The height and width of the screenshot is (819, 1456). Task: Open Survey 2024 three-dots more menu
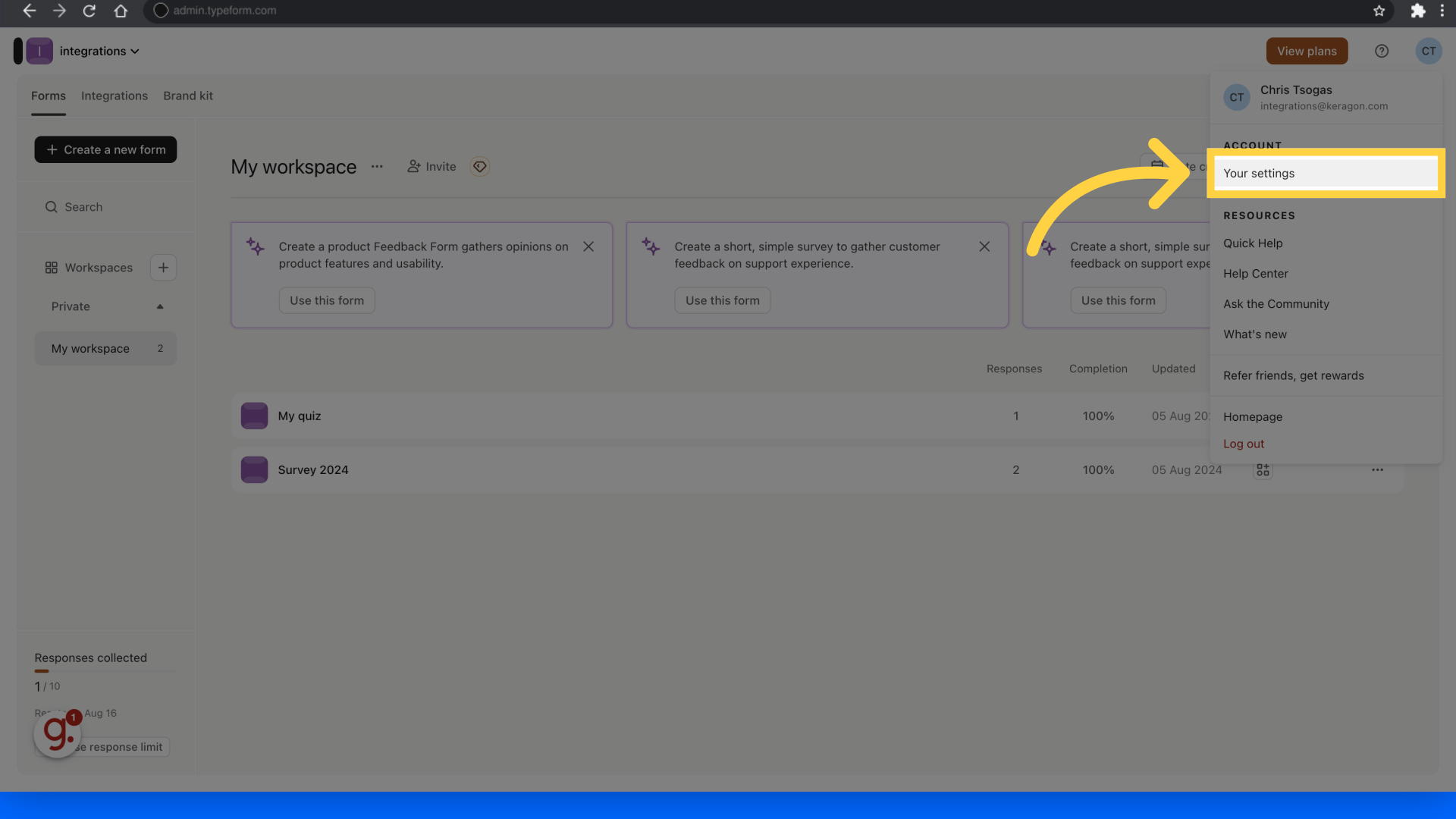pyautogui.click(x=1377, y=470)
